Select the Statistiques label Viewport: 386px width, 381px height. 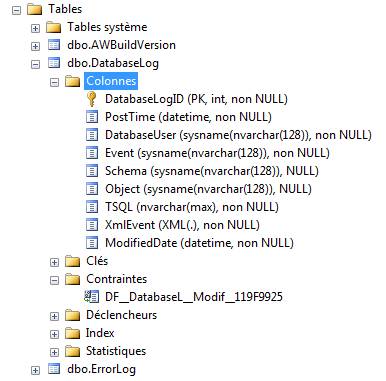(116, 351)
